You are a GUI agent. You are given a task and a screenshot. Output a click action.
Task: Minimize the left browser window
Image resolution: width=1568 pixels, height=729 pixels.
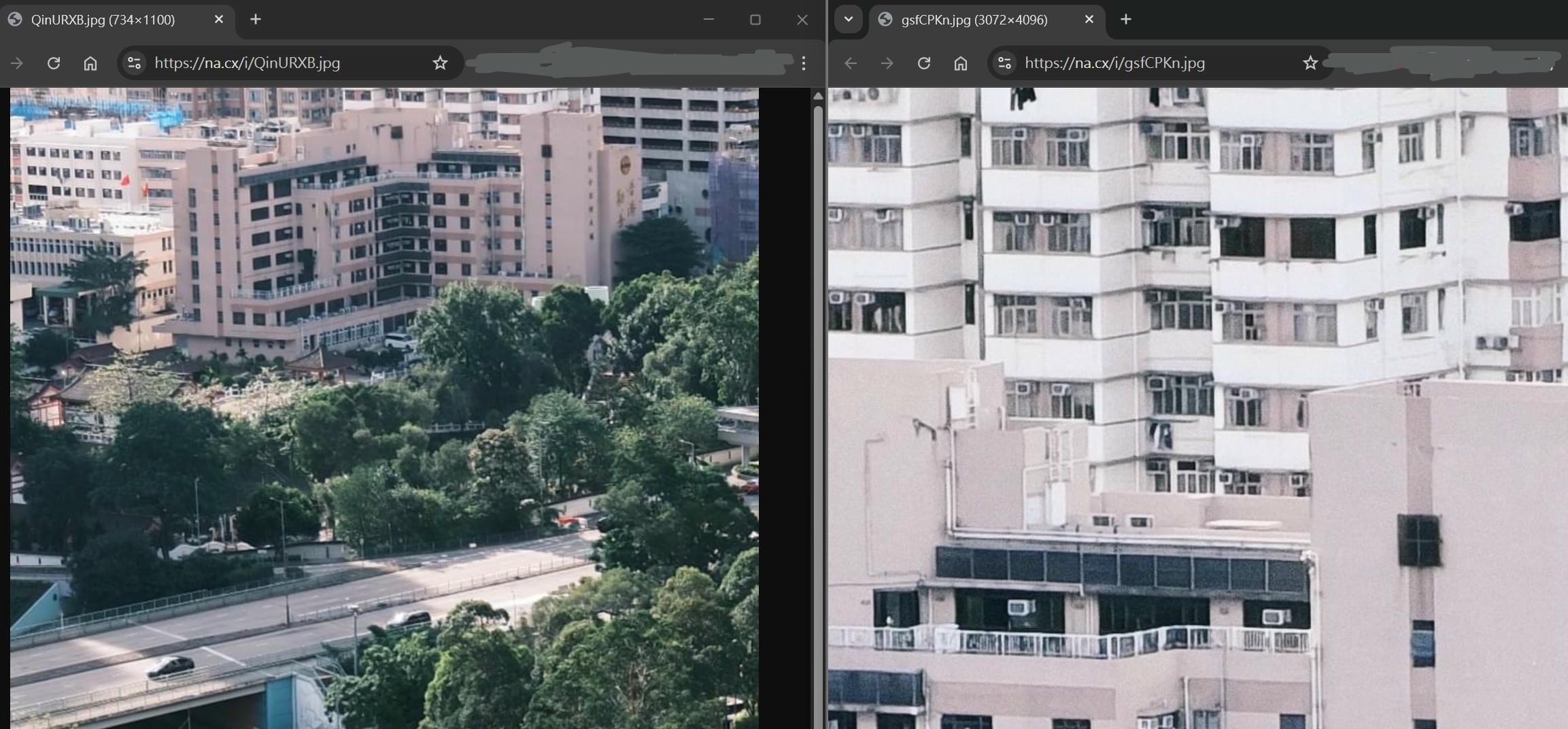pyautogui.click(x=709, y=20)
